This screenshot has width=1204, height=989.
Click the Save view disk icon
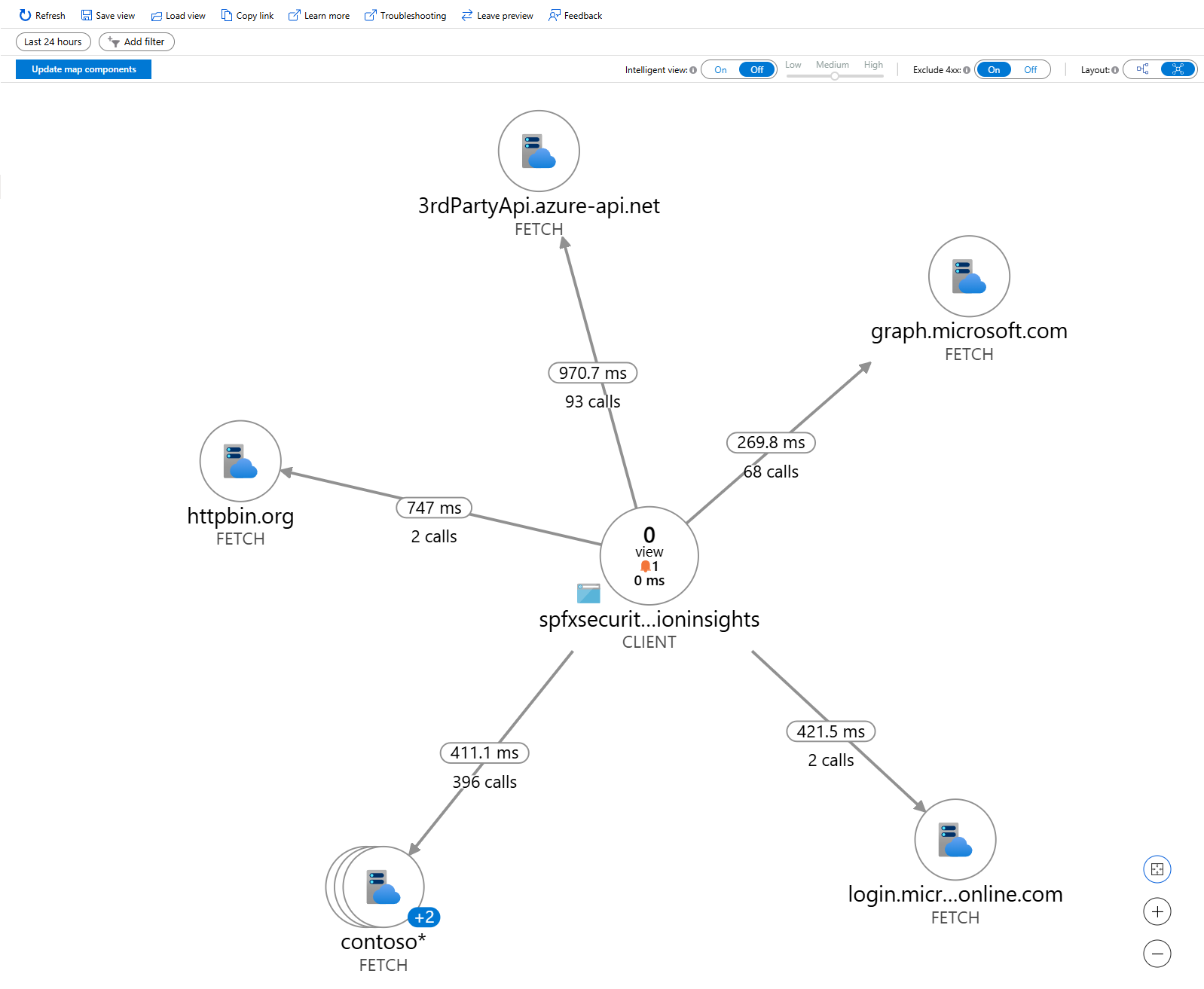[x=87, y=15]
